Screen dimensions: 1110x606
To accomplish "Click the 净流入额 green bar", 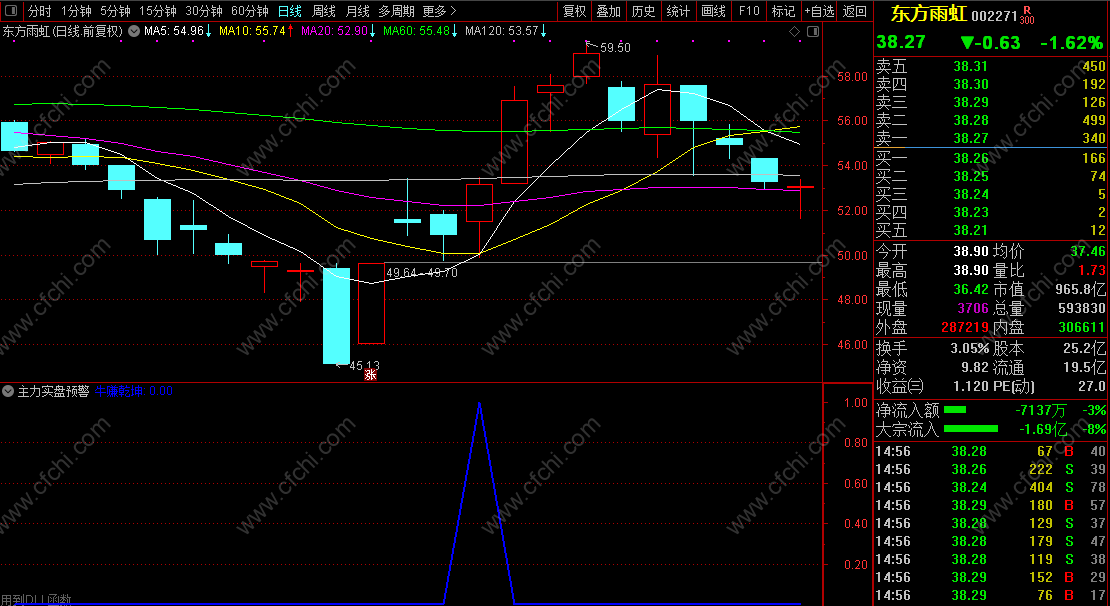I will pyautogui.click(x=955, y=410).
